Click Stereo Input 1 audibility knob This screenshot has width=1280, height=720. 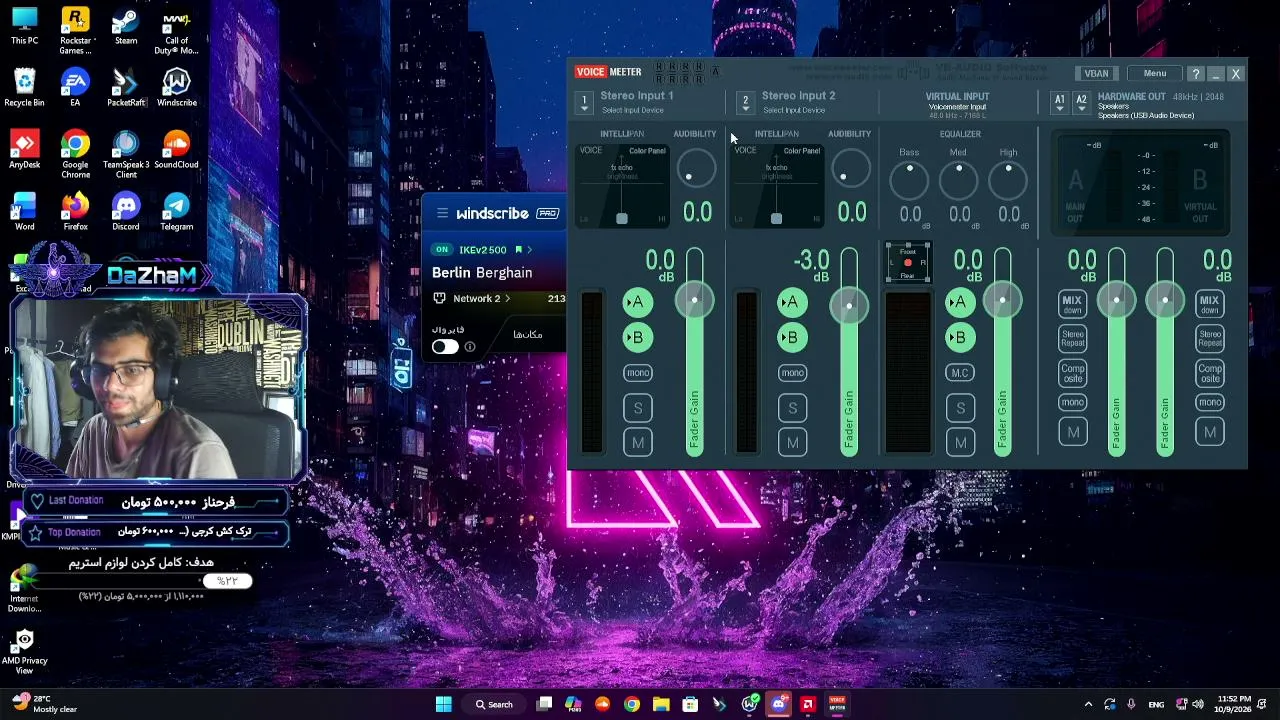[x=696, y=170]
